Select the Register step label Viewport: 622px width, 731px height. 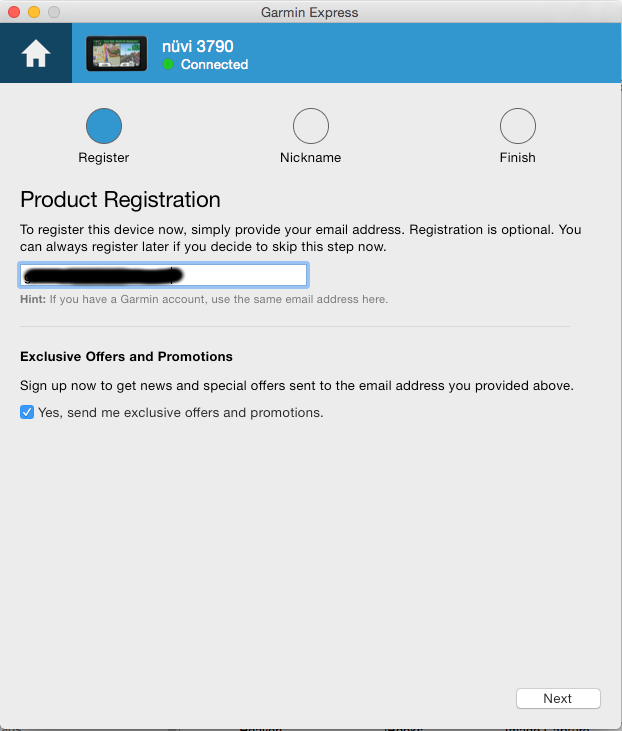pyautogui.click(x=104, y=158)
